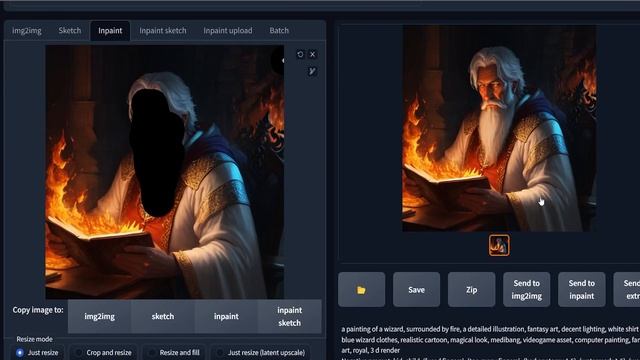Click the Save button

point(416,290)
